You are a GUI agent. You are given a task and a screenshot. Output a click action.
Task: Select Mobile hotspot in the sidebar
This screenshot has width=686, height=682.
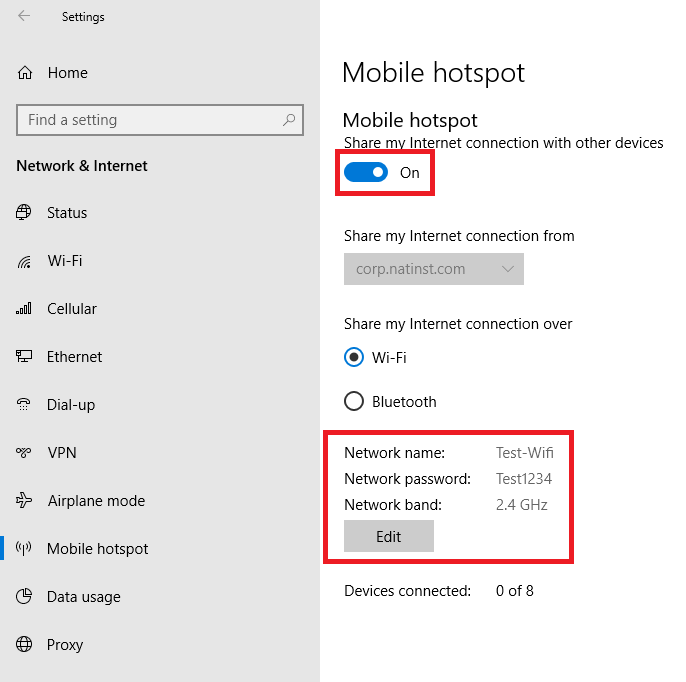tap(98, 549)
